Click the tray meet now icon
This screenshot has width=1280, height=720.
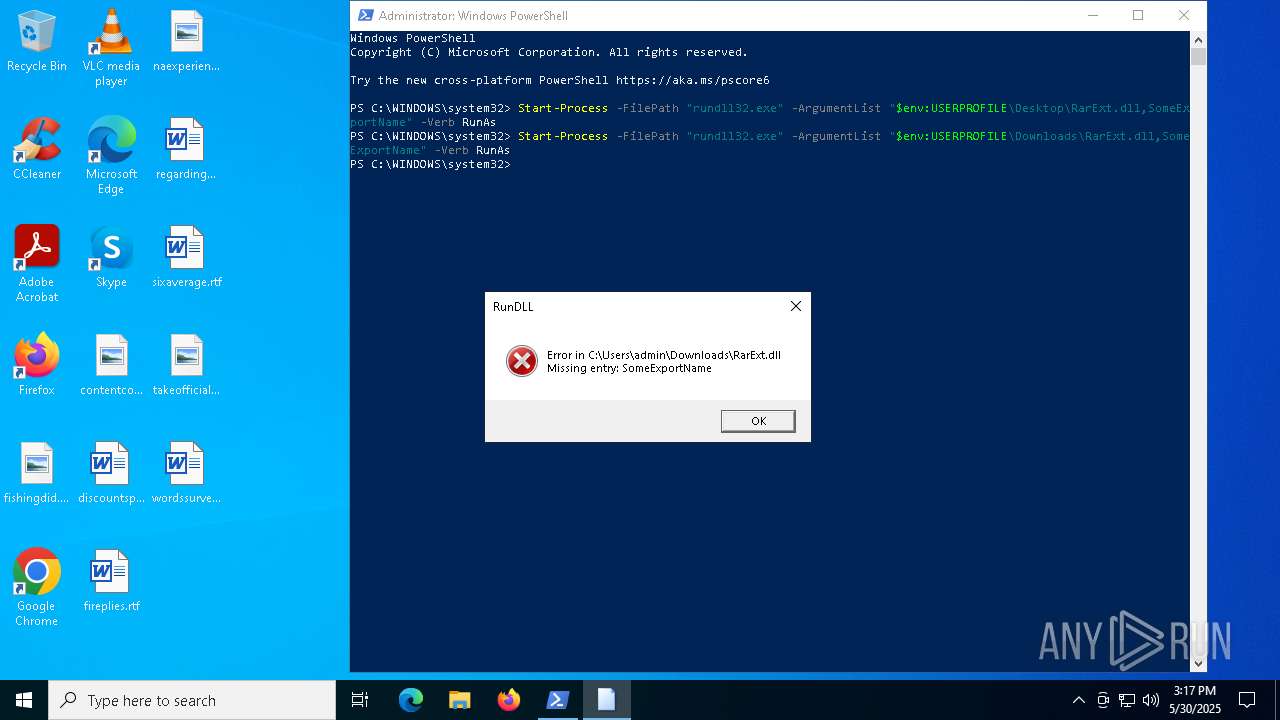pos(1103,700)
